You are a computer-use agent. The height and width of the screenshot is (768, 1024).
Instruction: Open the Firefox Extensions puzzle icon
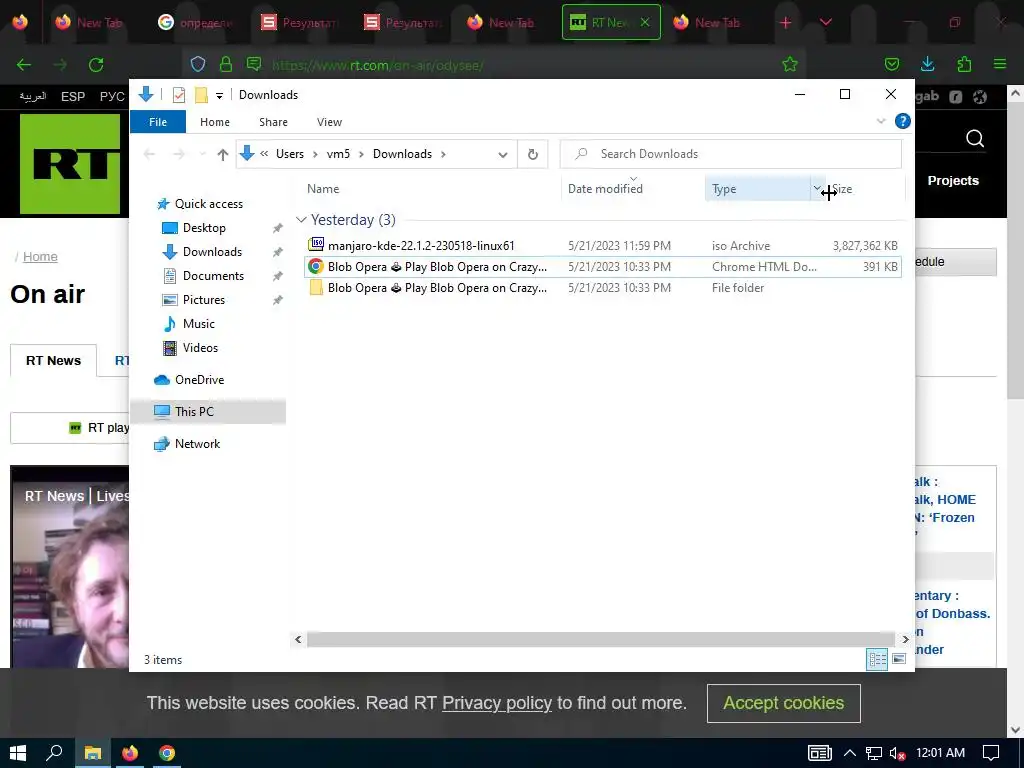(964, 64)
